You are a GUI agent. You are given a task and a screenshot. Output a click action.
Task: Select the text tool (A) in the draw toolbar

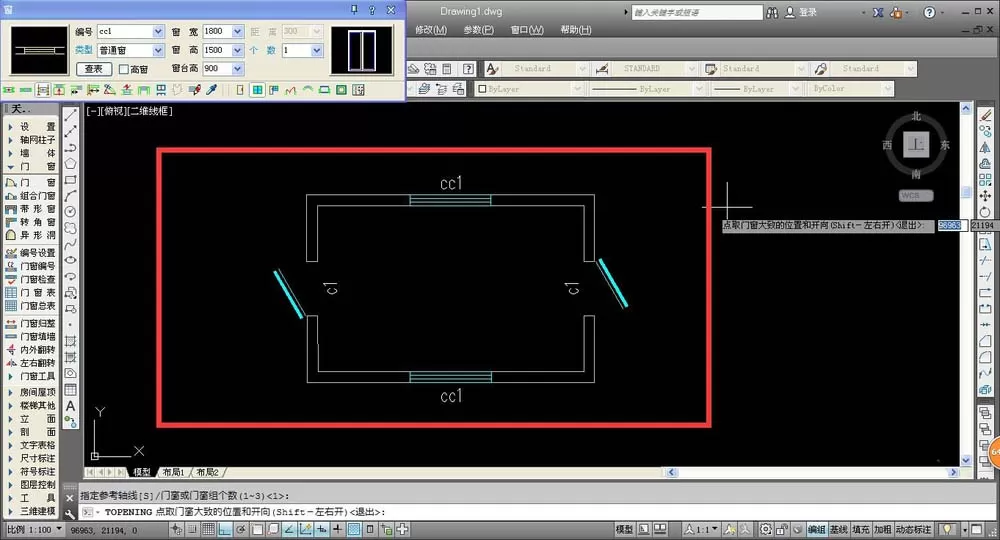point(70,406)
